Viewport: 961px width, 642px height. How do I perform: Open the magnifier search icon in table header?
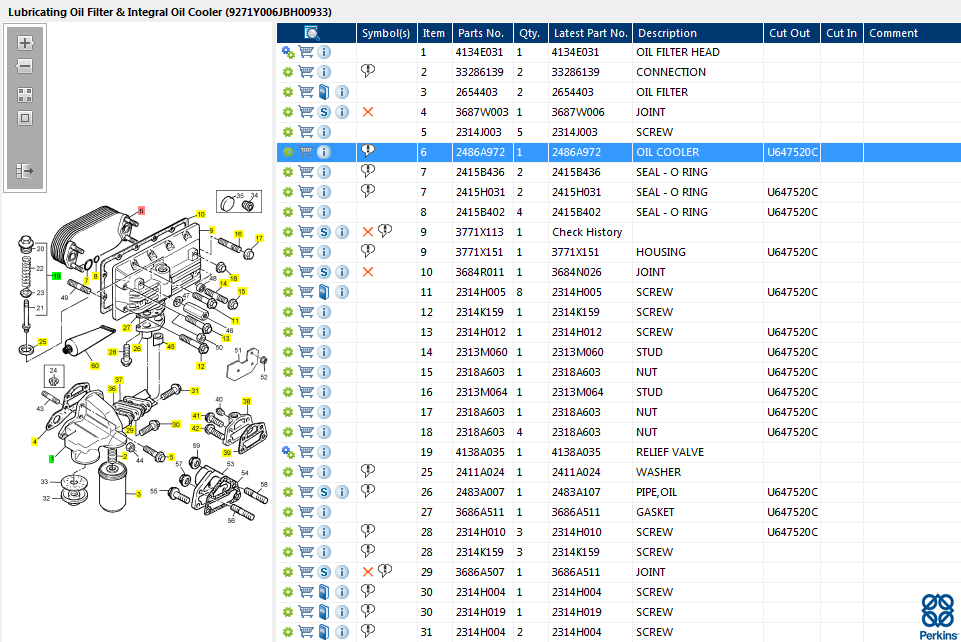[311, 33]
